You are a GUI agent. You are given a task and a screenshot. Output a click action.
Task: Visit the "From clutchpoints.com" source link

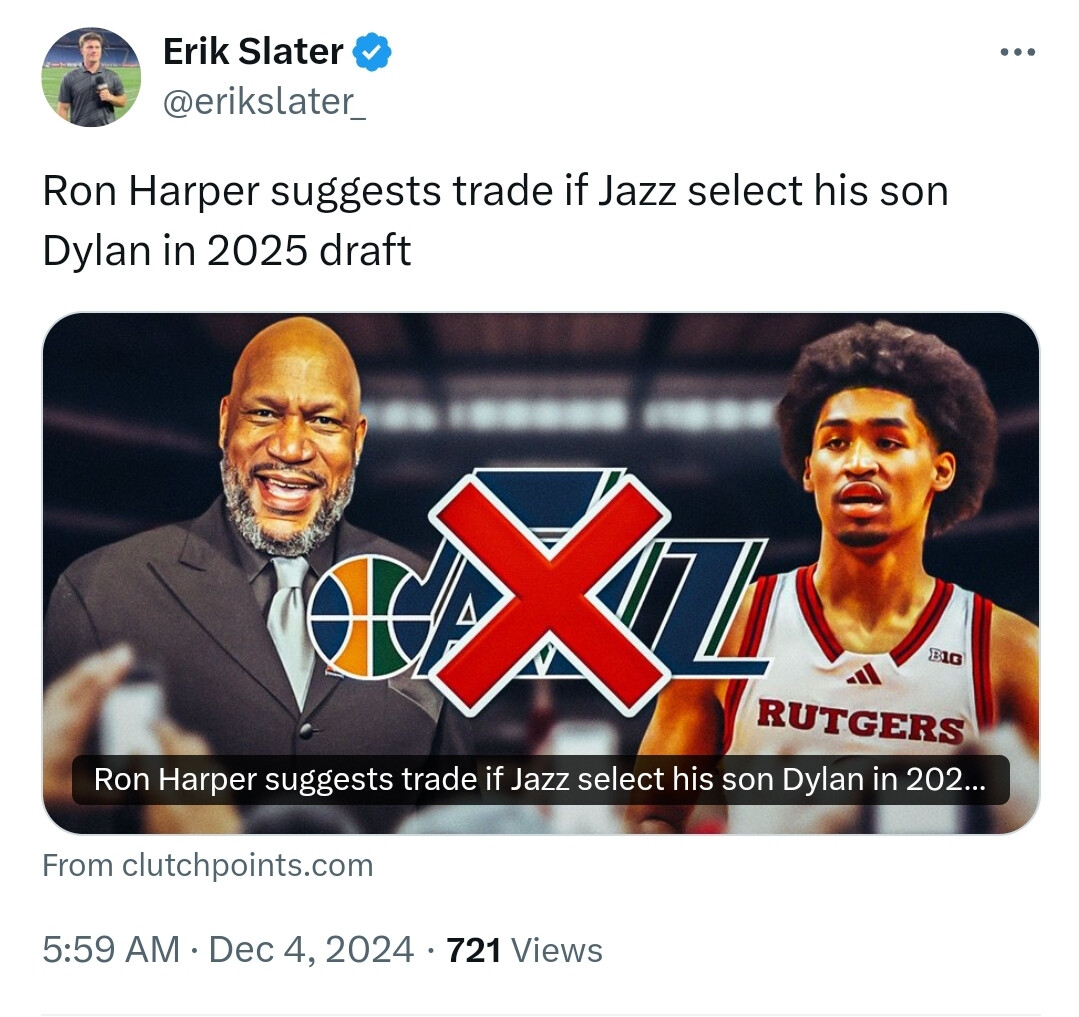click(207, 865)
